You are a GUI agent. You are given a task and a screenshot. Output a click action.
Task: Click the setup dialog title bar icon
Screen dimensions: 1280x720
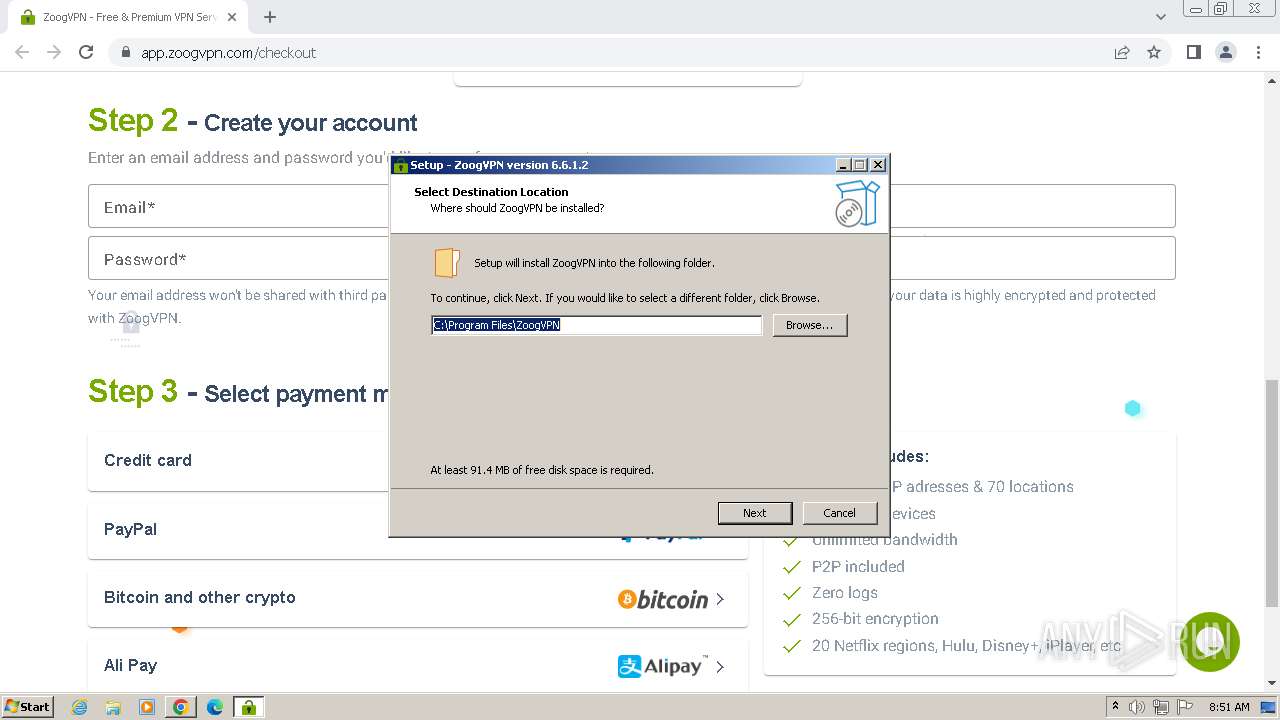[x=400, y=165]
